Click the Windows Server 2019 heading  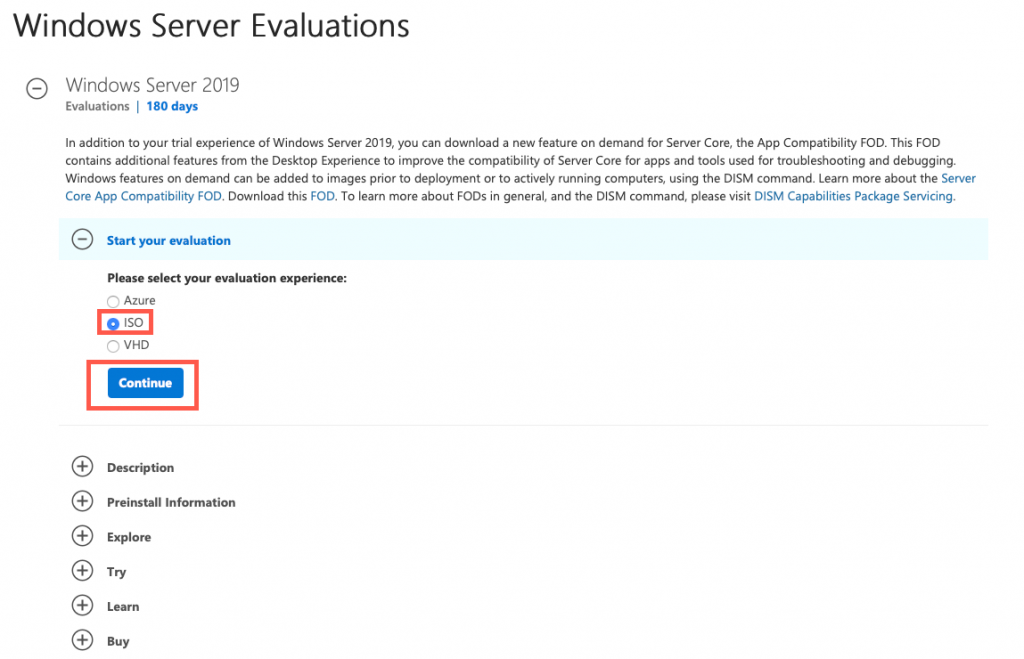coord(152,85)
